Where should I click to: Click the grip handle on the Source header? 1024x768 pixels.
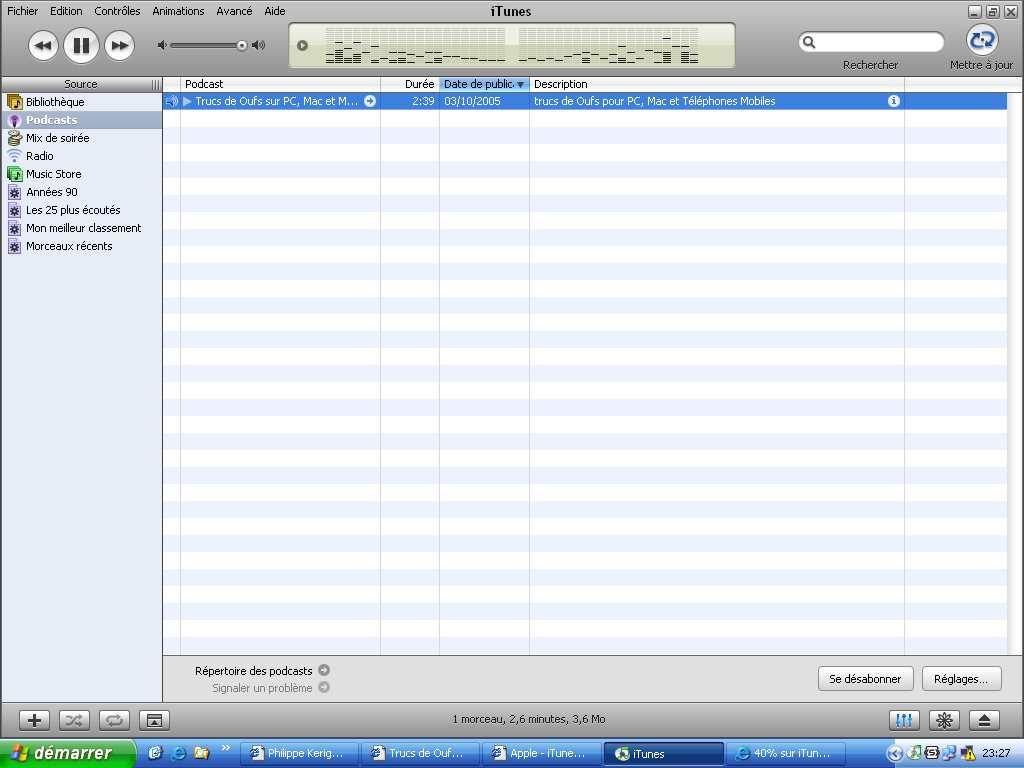click(x=155, y=84)
